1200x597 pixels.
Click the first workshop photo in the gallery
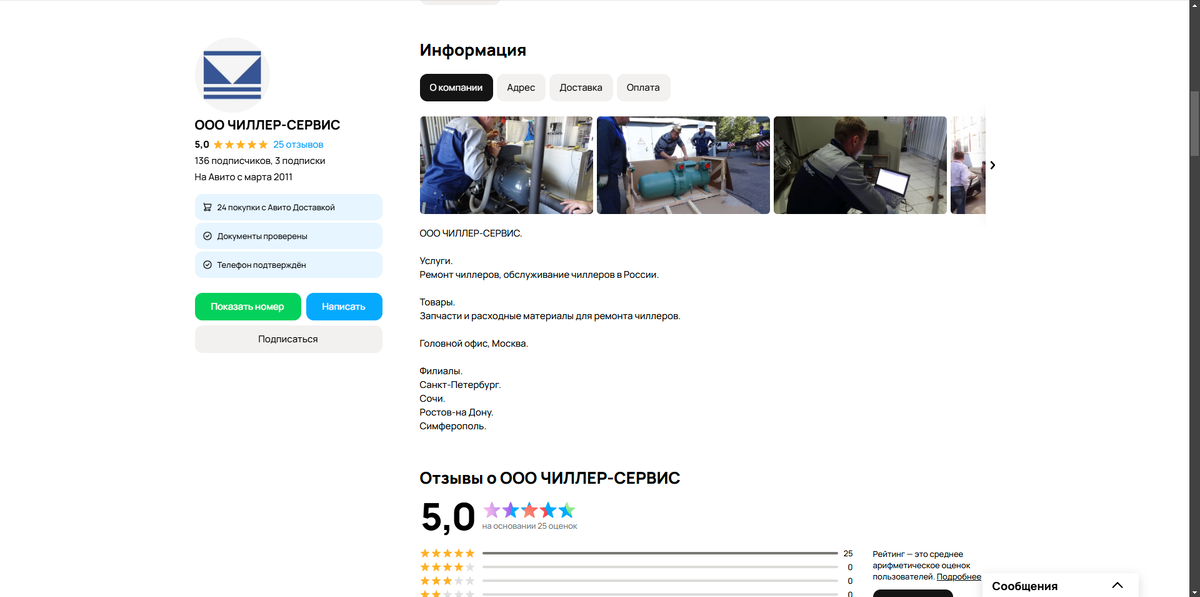pos(505,165)
